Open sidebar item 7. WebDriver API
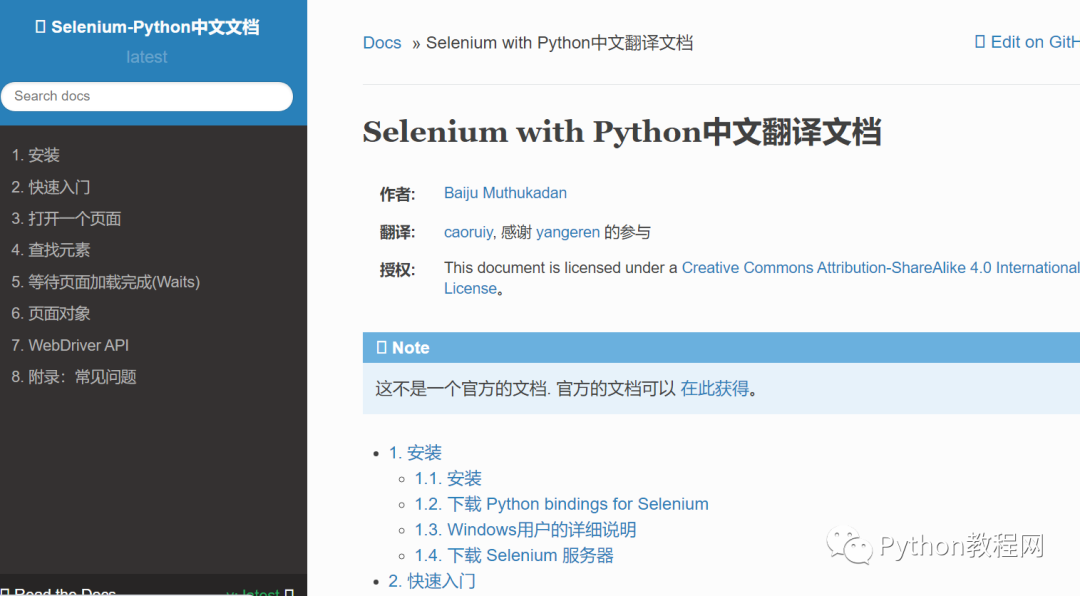The height and width of the screenshot is (596, 1080). (70, 345)
